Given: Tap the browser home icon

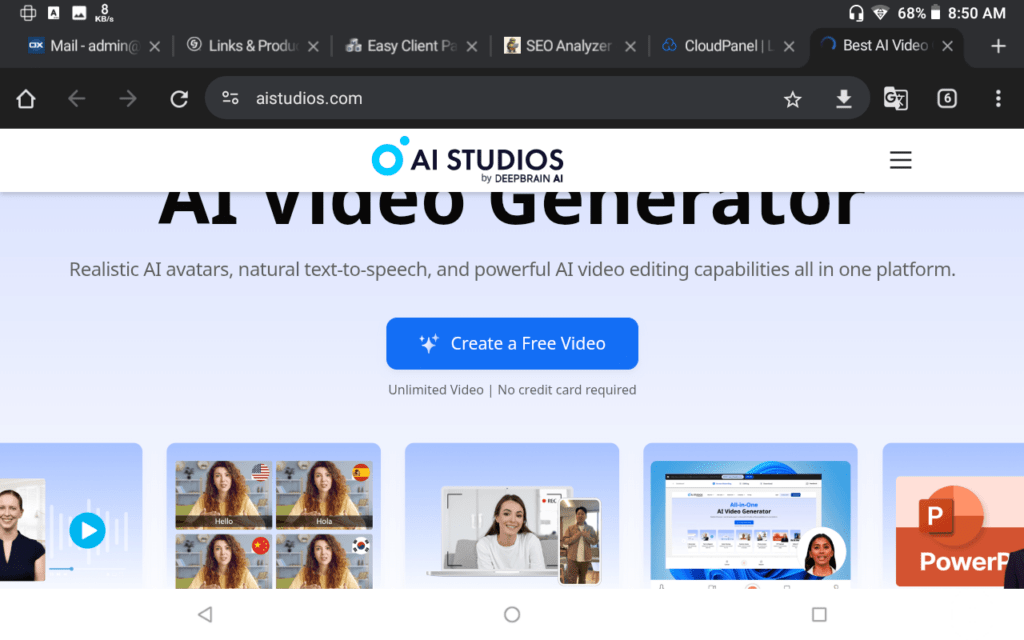Looking at the screenshot, I should [26, 99].
